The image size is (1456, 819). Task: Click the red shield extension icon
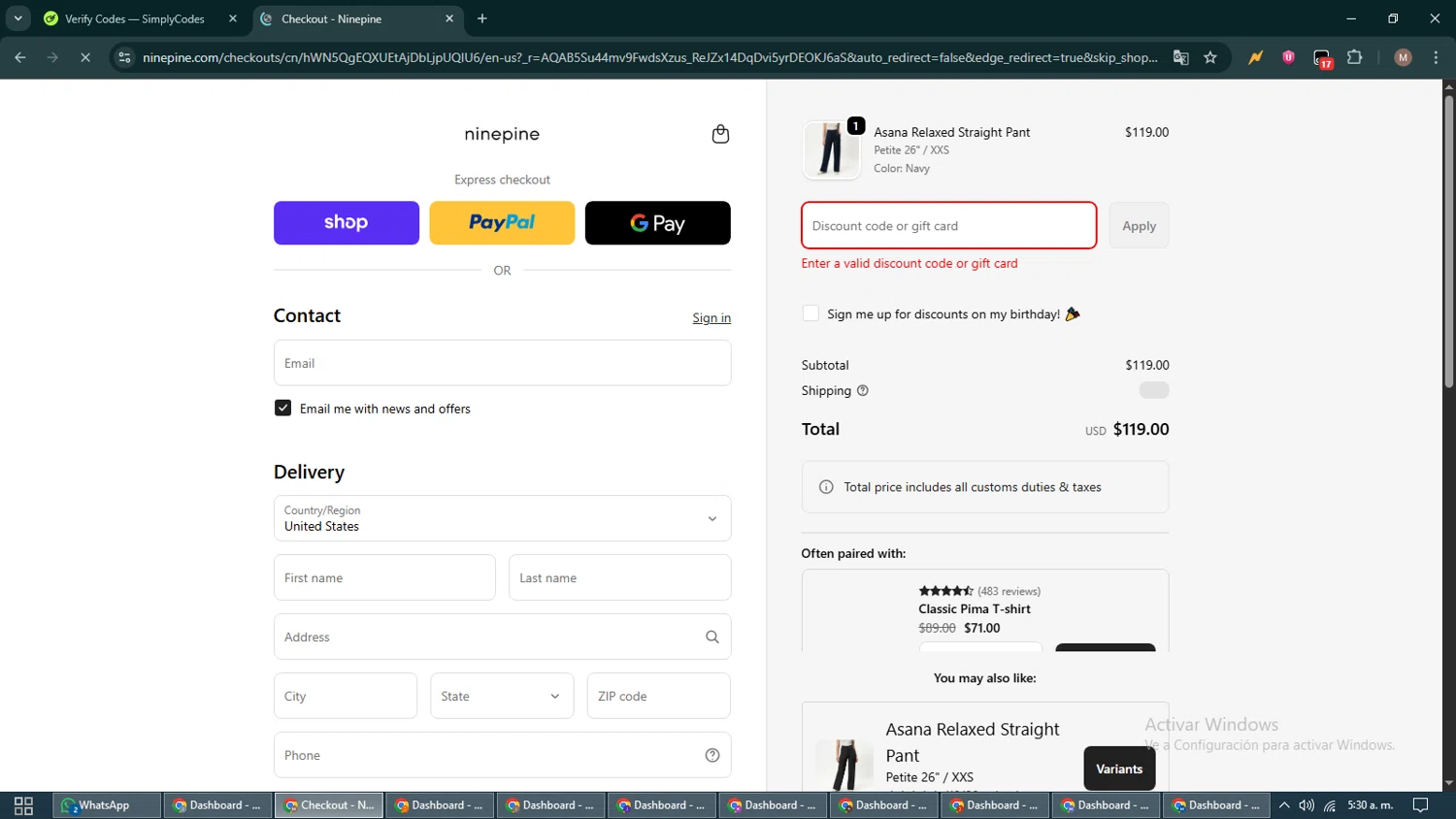(x=1289, y=57)
